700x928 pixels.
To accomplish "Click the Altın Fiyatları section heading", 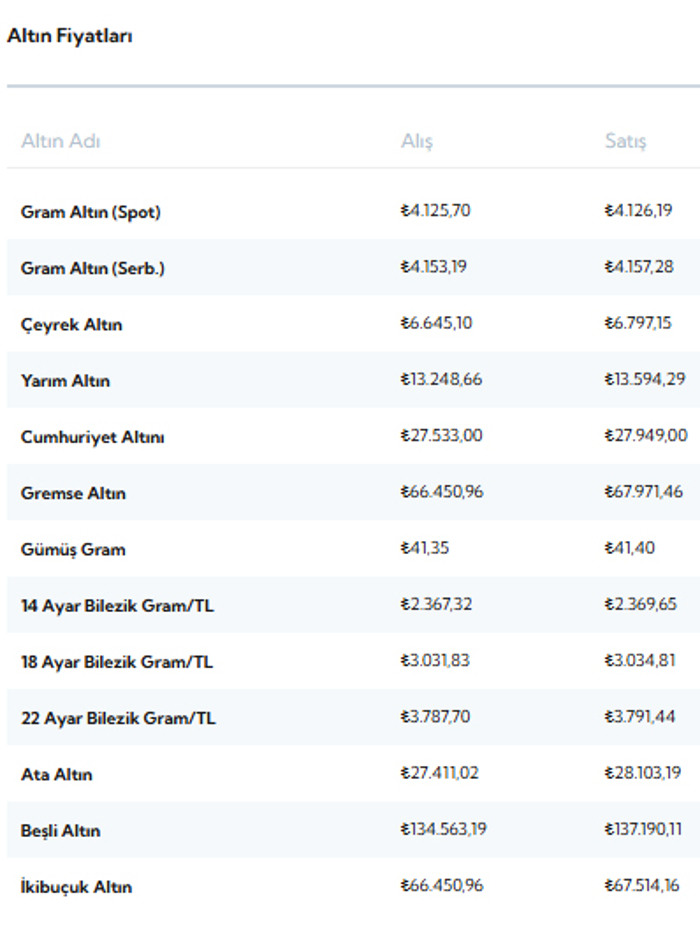I will coord(69,36).
